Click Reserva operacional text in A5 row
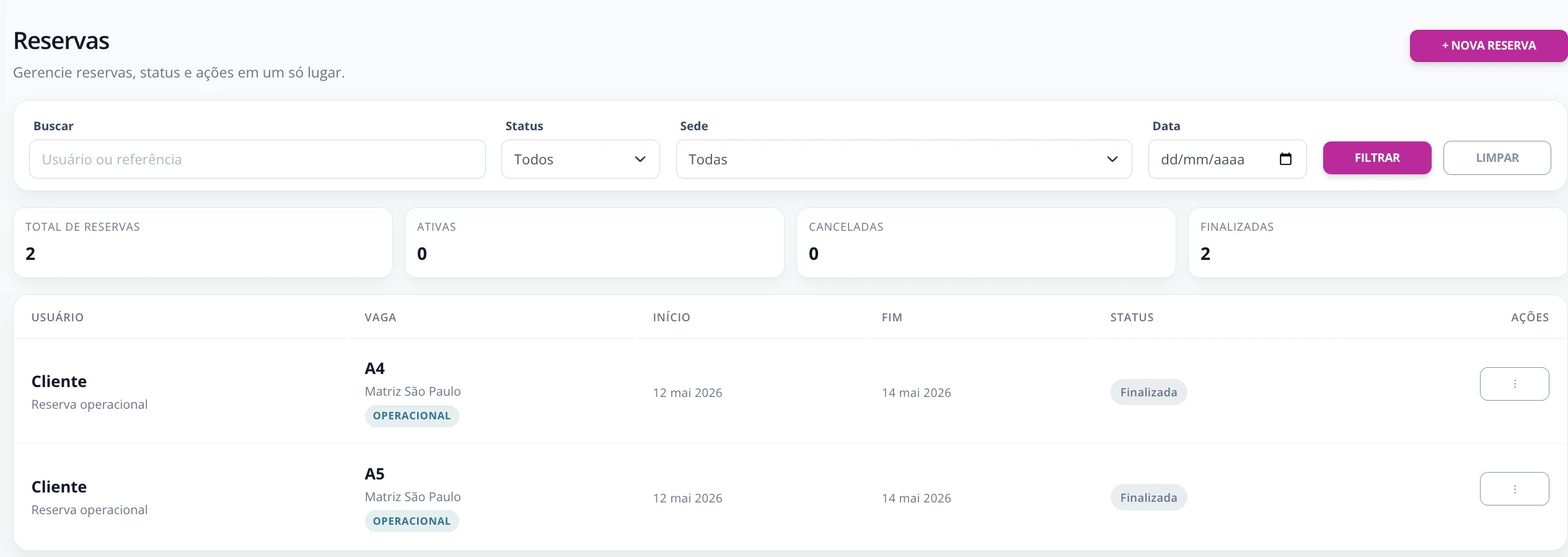The height and width of the screenshot is (557, 1568). coord(89,510)
